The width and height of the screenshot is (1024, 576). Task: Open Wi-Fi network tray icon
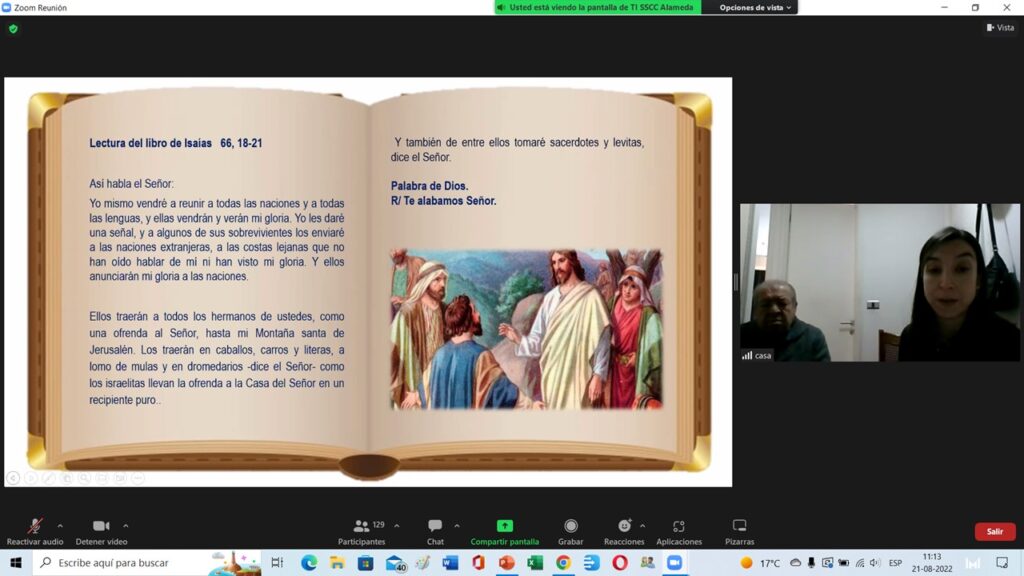pyautogui.click(x=860, y=562)
